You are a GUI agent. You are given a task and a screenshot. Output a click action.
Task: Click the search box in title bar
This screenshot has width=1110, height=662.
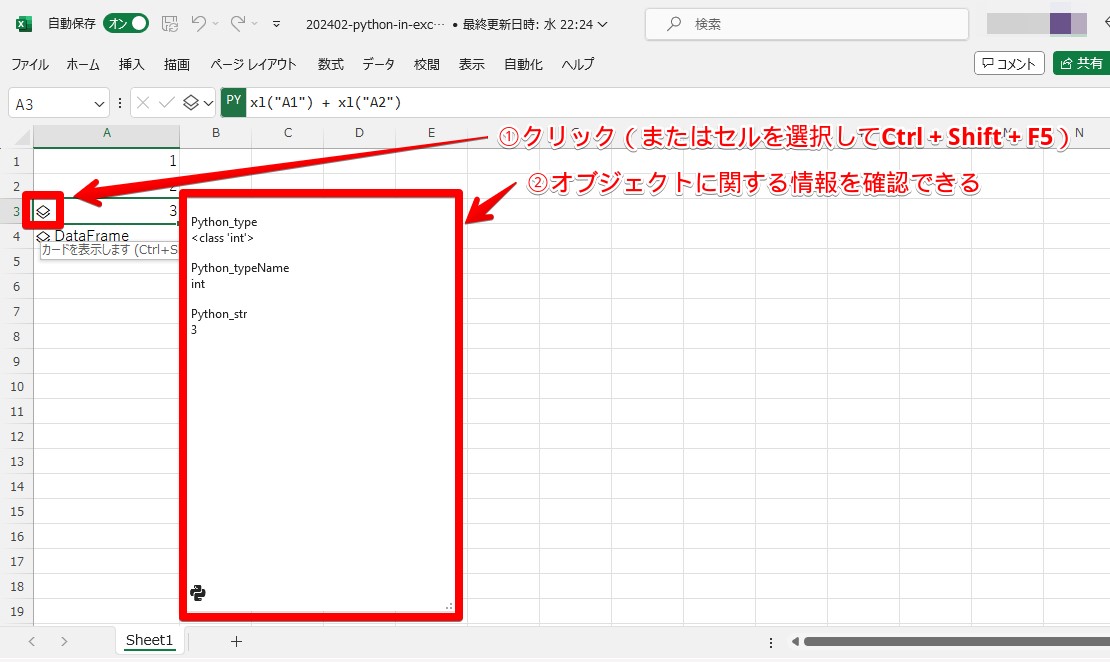806,24
